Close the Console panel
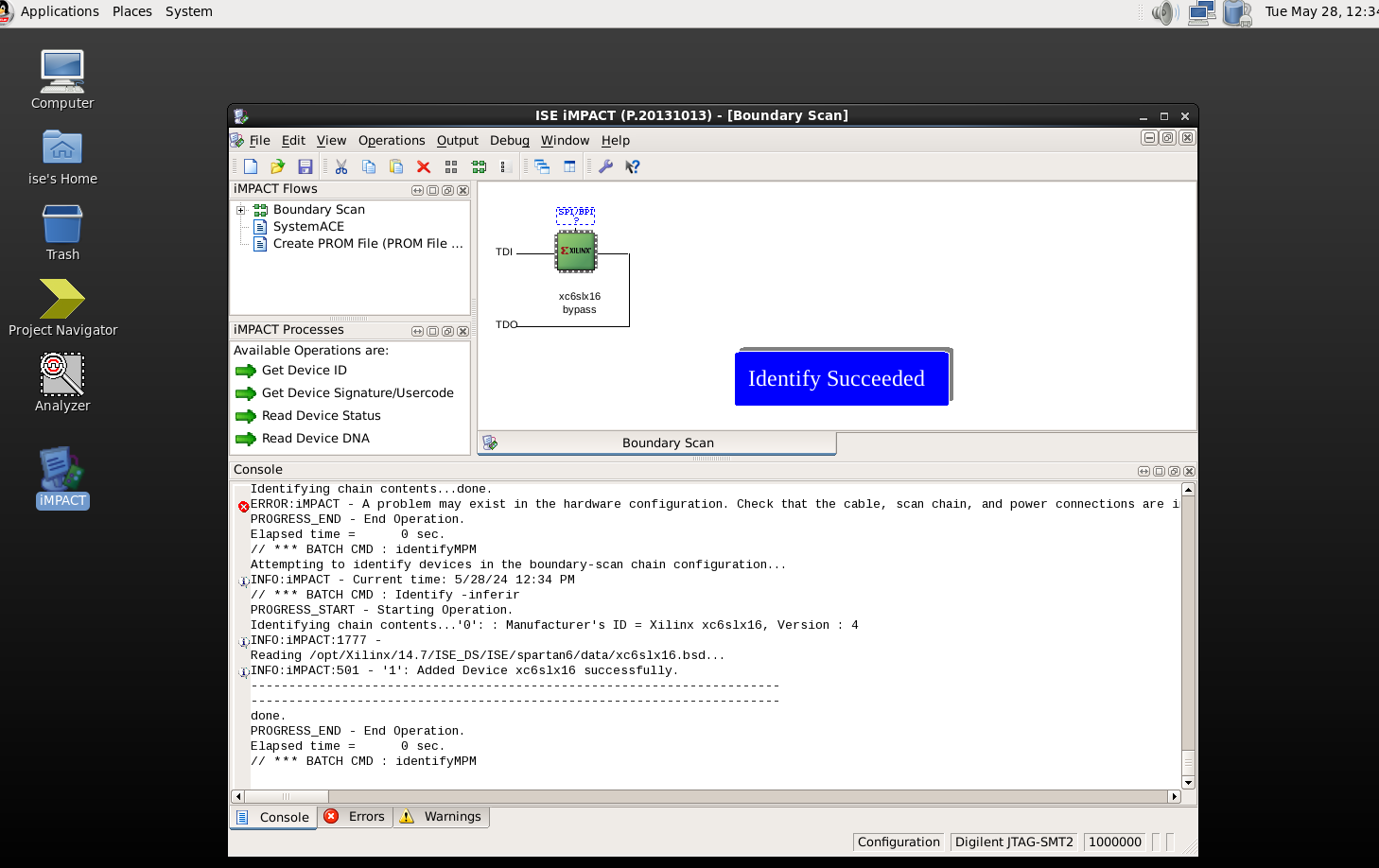The height and width of the screenshot is (868, 1379). (x=1189, y=471)
